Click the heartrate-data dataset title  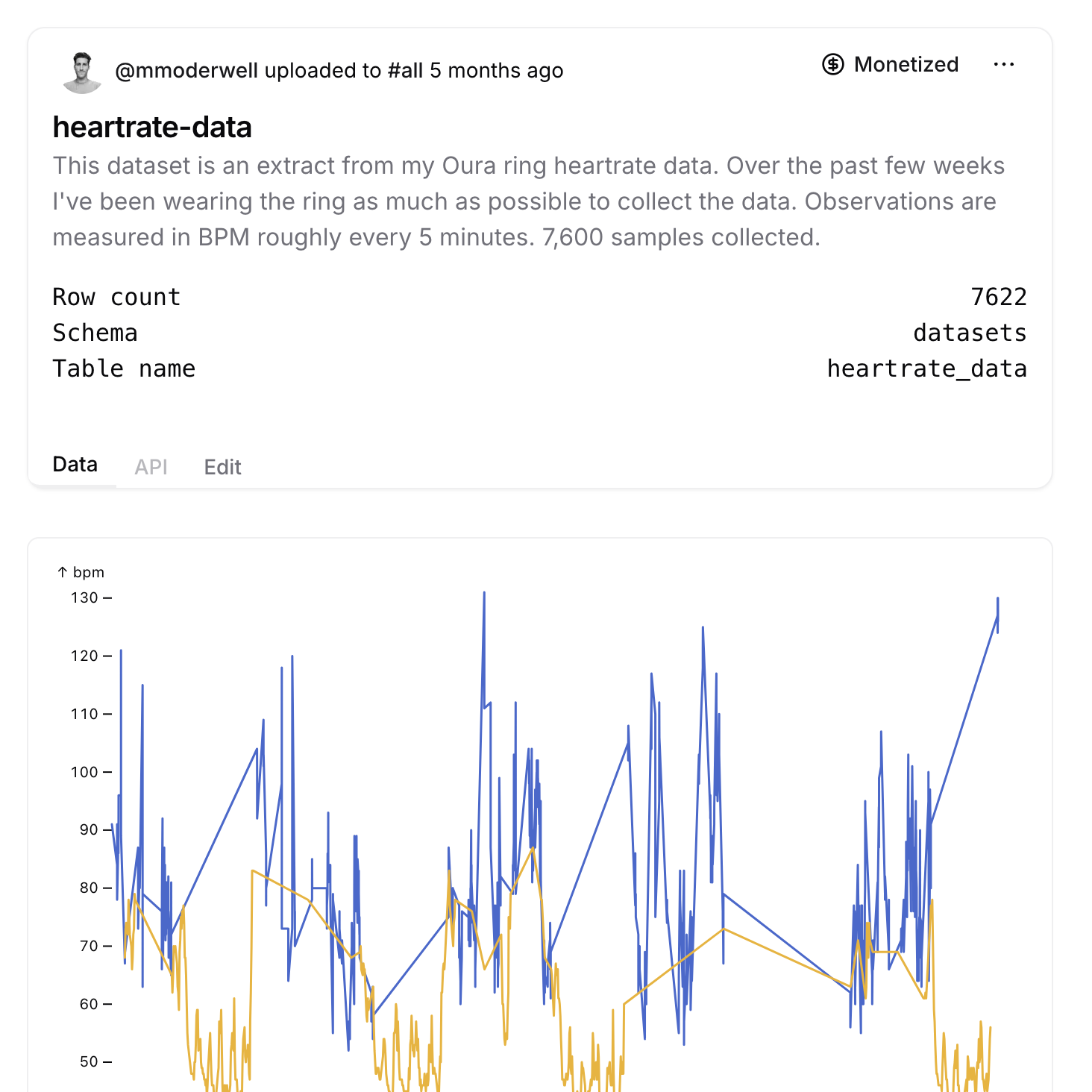click(x=152, y=128)
